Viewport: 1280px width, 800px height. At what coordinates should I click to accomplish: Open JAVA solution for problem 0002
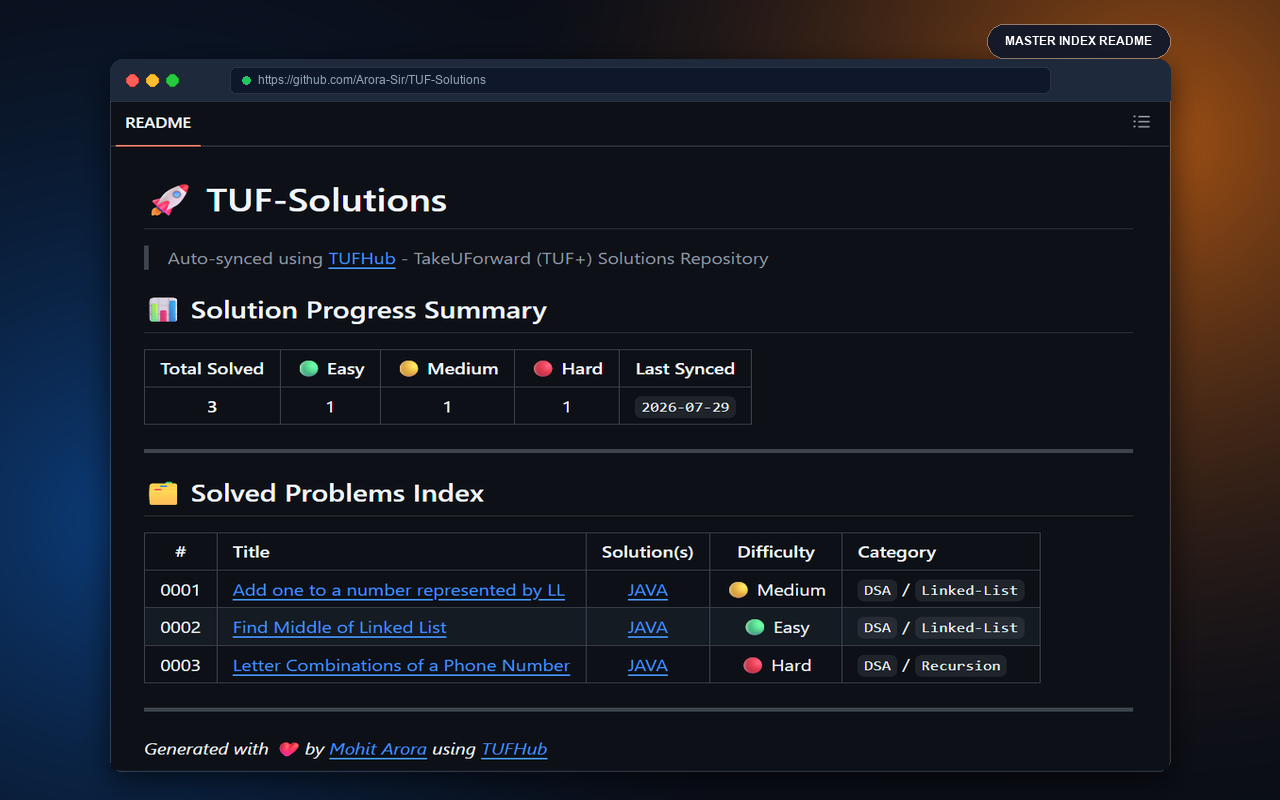[x=648, y=628]
